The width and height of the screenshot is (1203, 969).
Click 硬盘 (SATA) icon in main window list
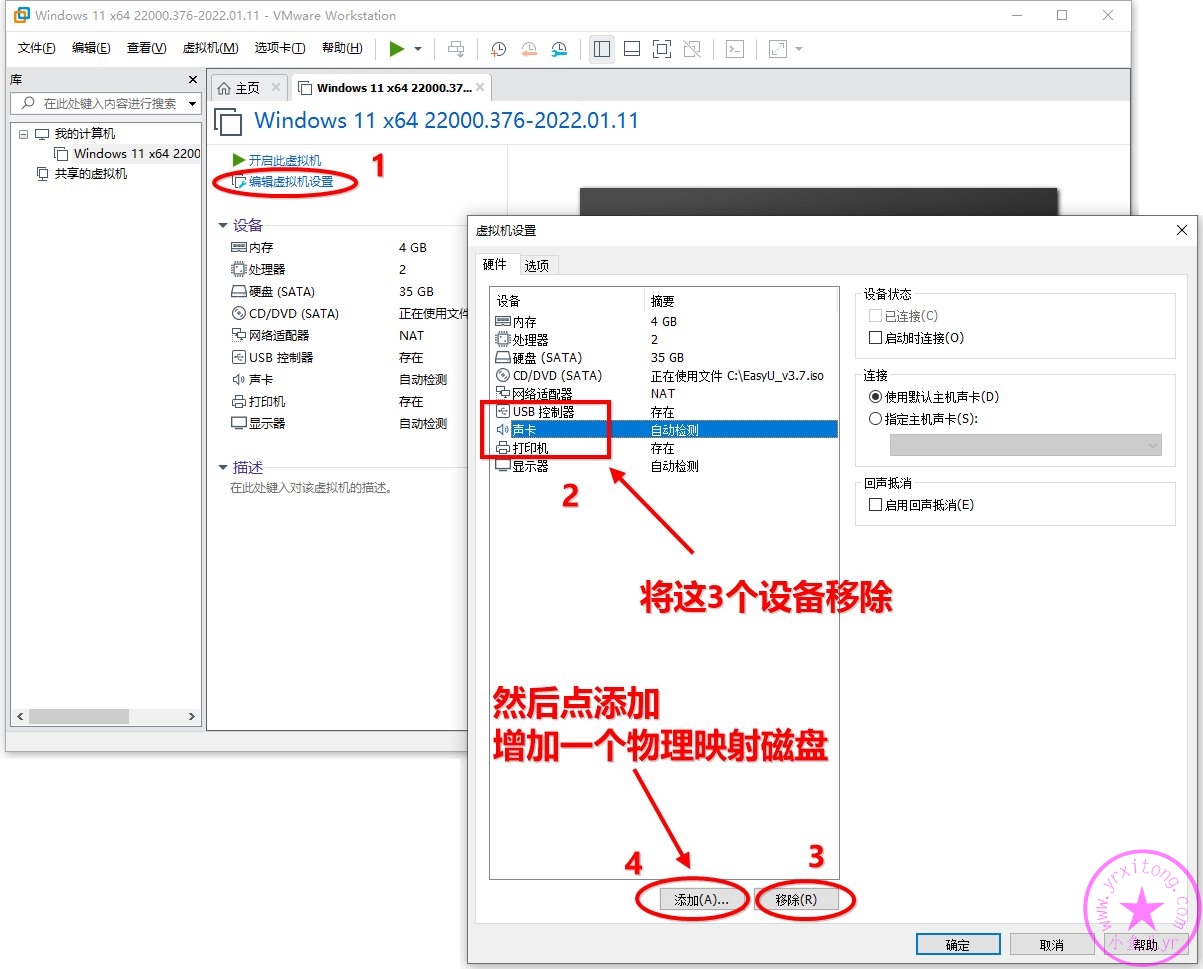click(x=239, y=291)
